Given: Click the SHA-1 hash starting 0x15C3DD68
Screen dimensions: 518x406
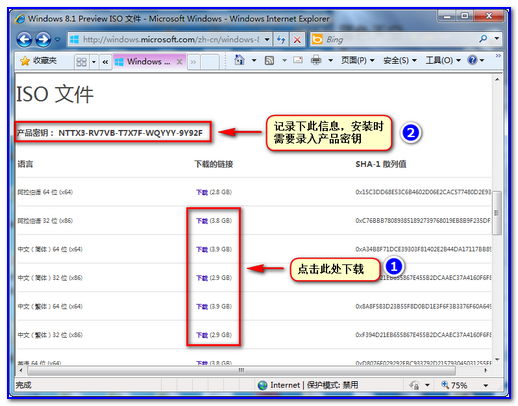Looking at the screenshot, I should [x=423, y=192].
